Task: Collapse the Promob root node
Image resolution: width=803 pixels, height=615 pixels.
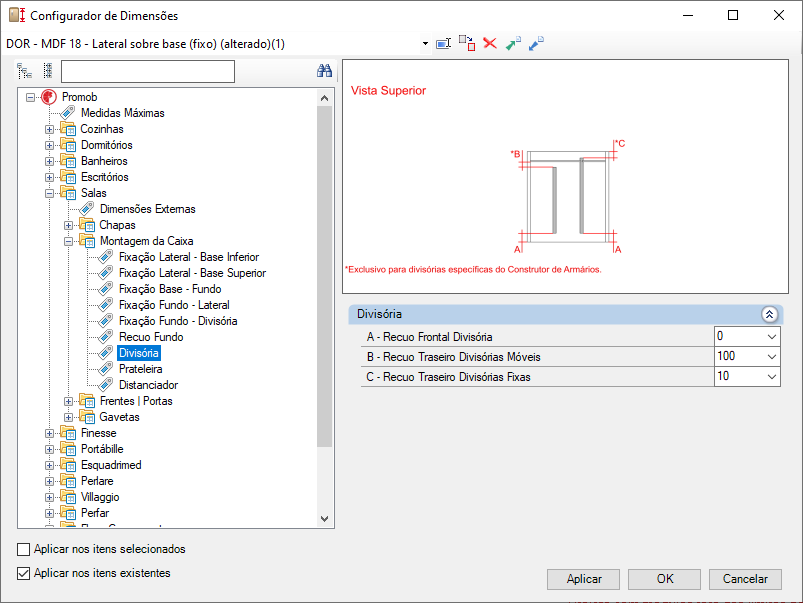Action: [31, 97]
